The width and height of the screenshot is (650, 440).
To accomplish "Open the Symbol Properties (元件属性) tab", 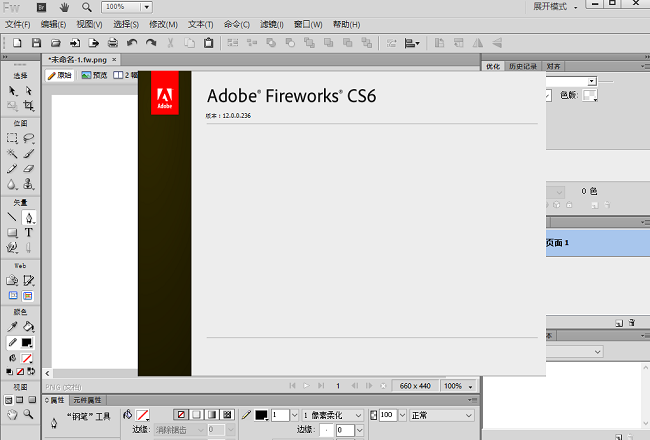I will point(86,400).
